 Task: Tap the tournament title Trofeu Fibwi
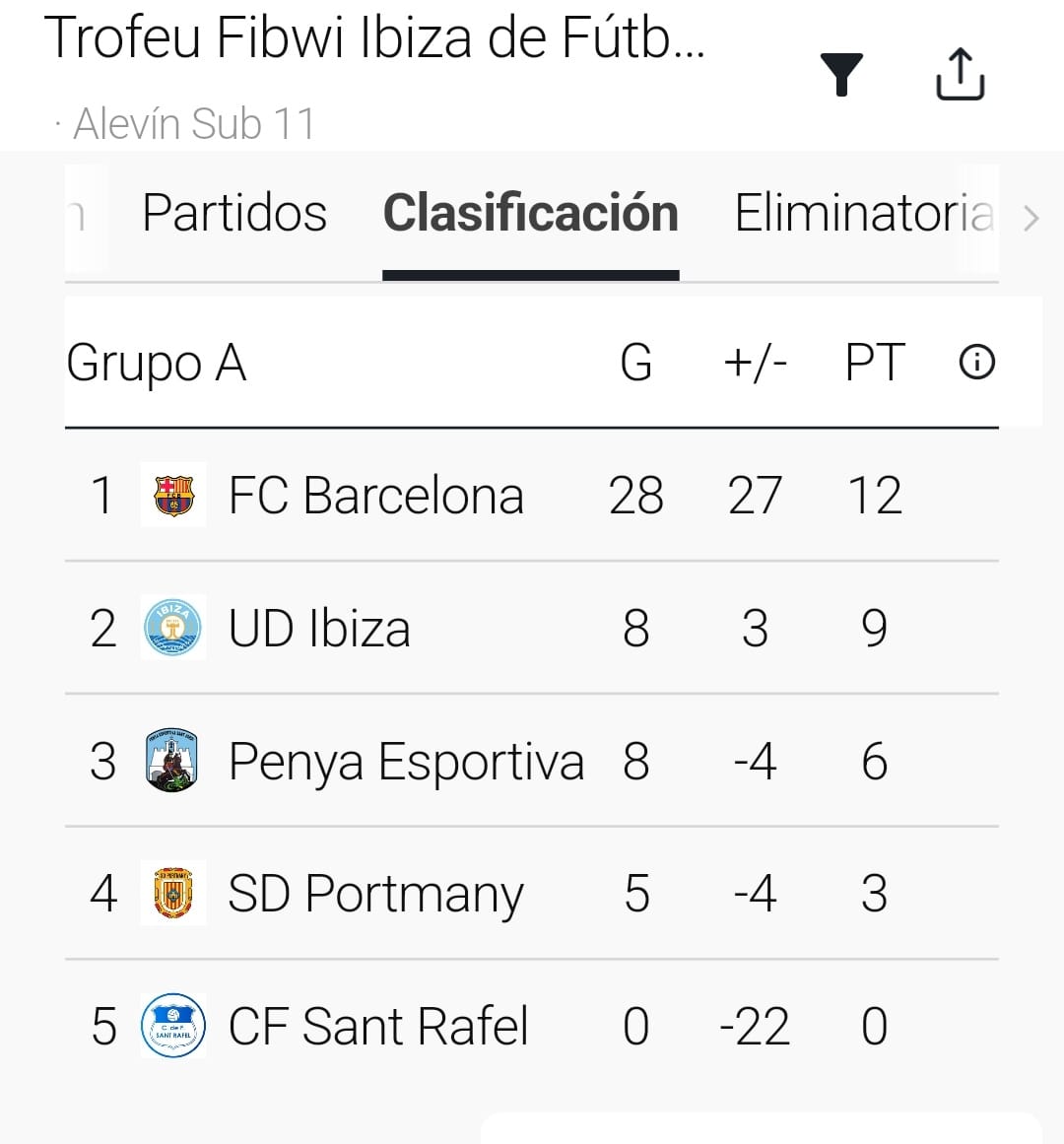tap(374, 39)
